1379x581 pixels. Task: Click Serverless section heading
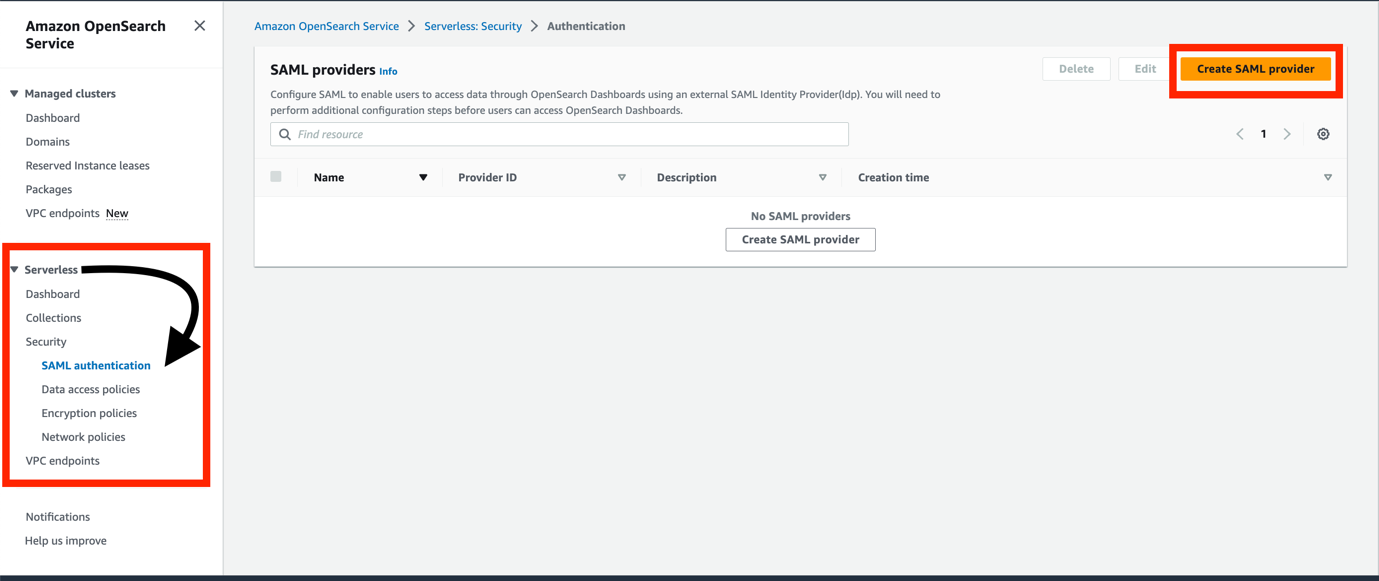[x=51, y=270]
